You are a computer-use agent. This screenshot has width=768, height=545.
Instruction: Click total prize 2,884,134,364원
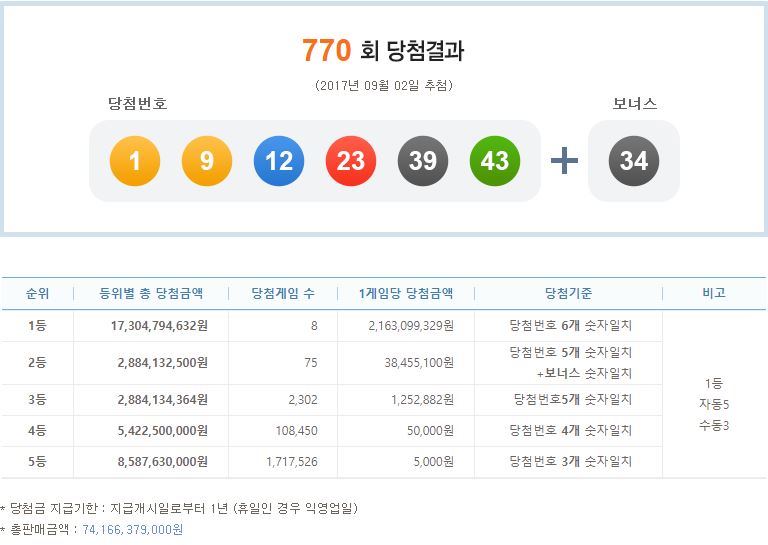pyautogui.click(x=163, y=400)
